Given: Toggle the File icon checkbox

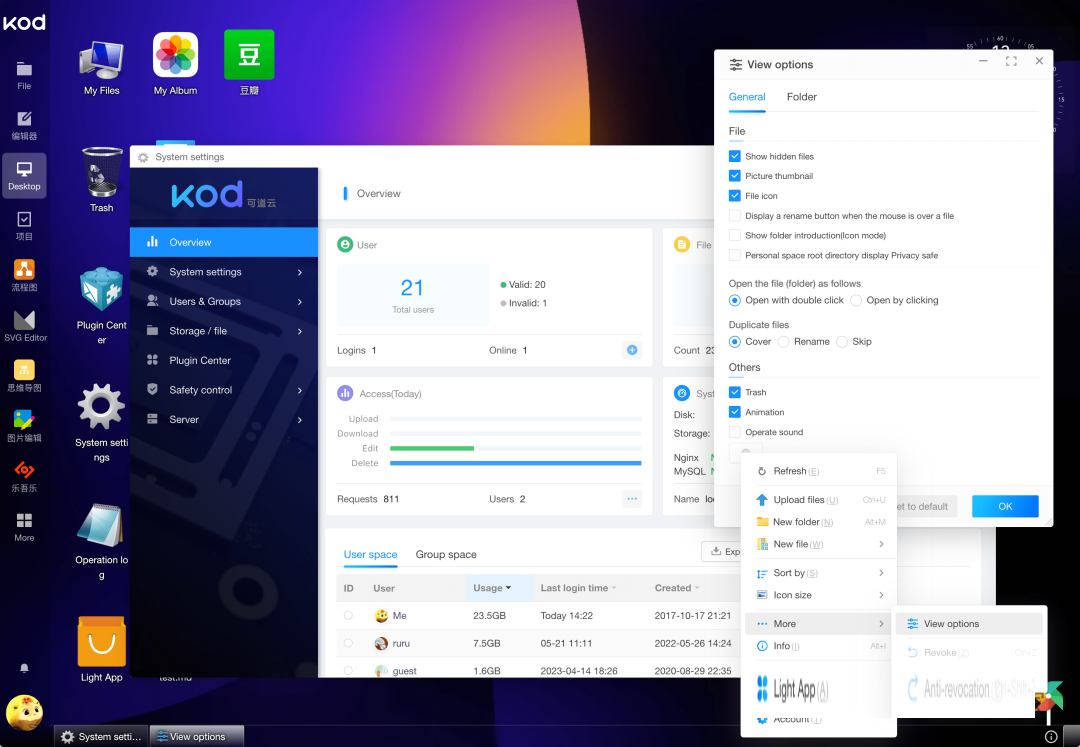Looking at the screenshot, I should [x=735, y=196].
